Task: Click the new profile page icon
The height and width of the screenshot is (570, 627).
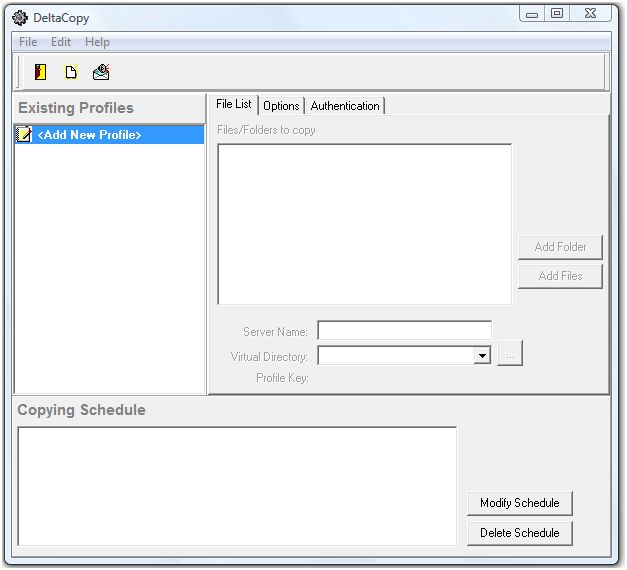Action: pos(71,72)
